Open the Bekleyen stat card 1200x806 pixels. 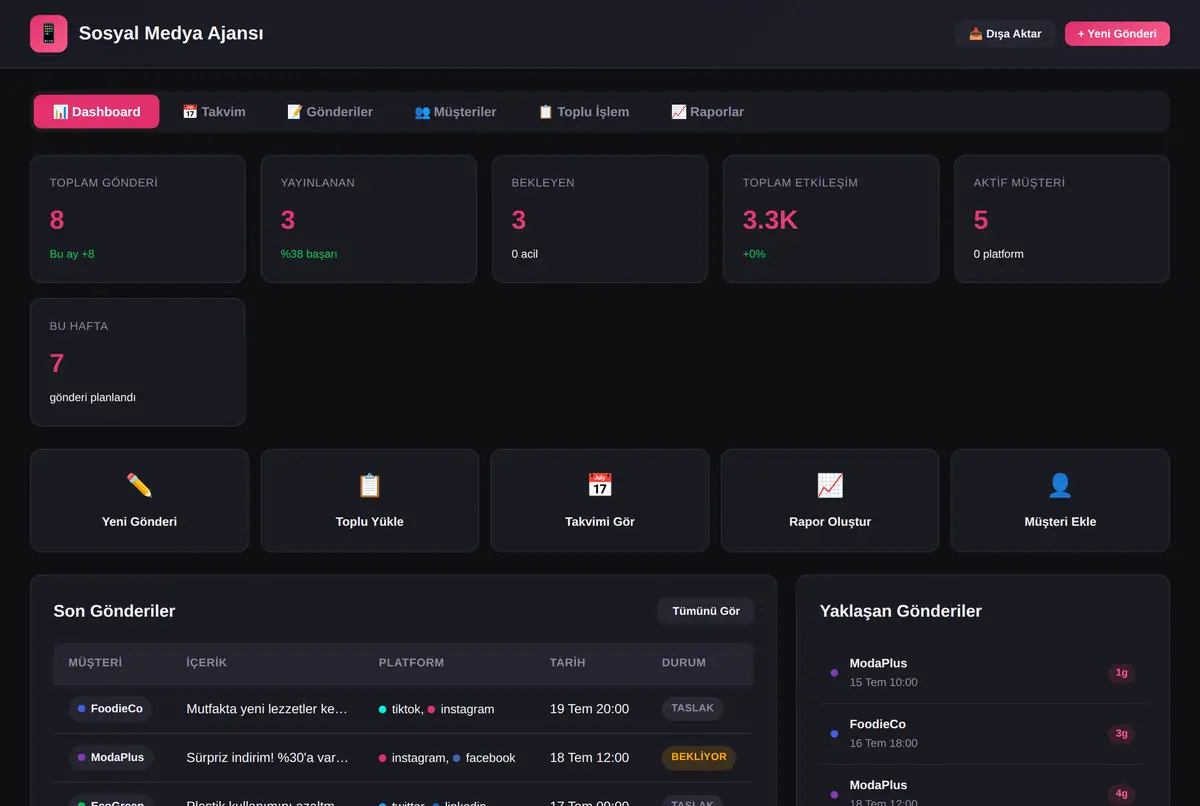click(x=600, y=219)
